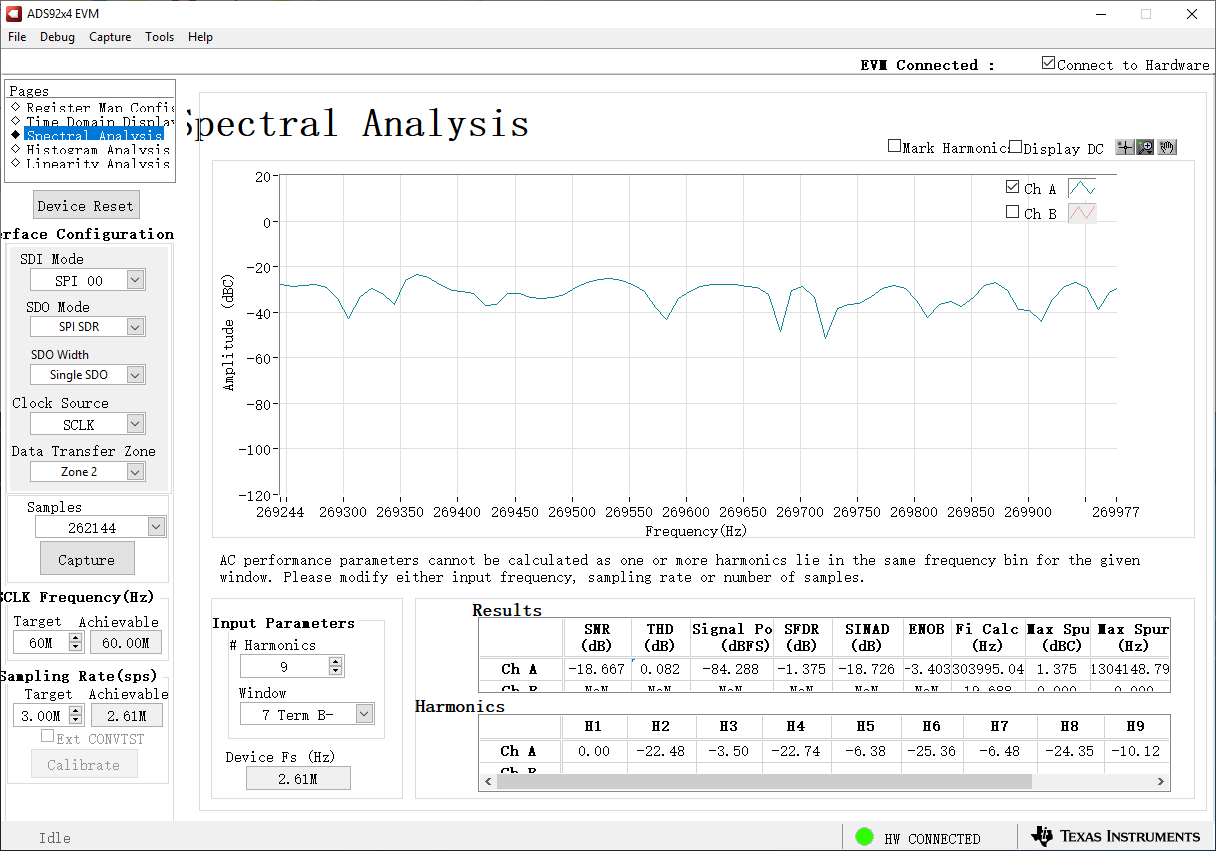
Task: Open the Ch A plot line style icon
Action: tap(1080, 187)
